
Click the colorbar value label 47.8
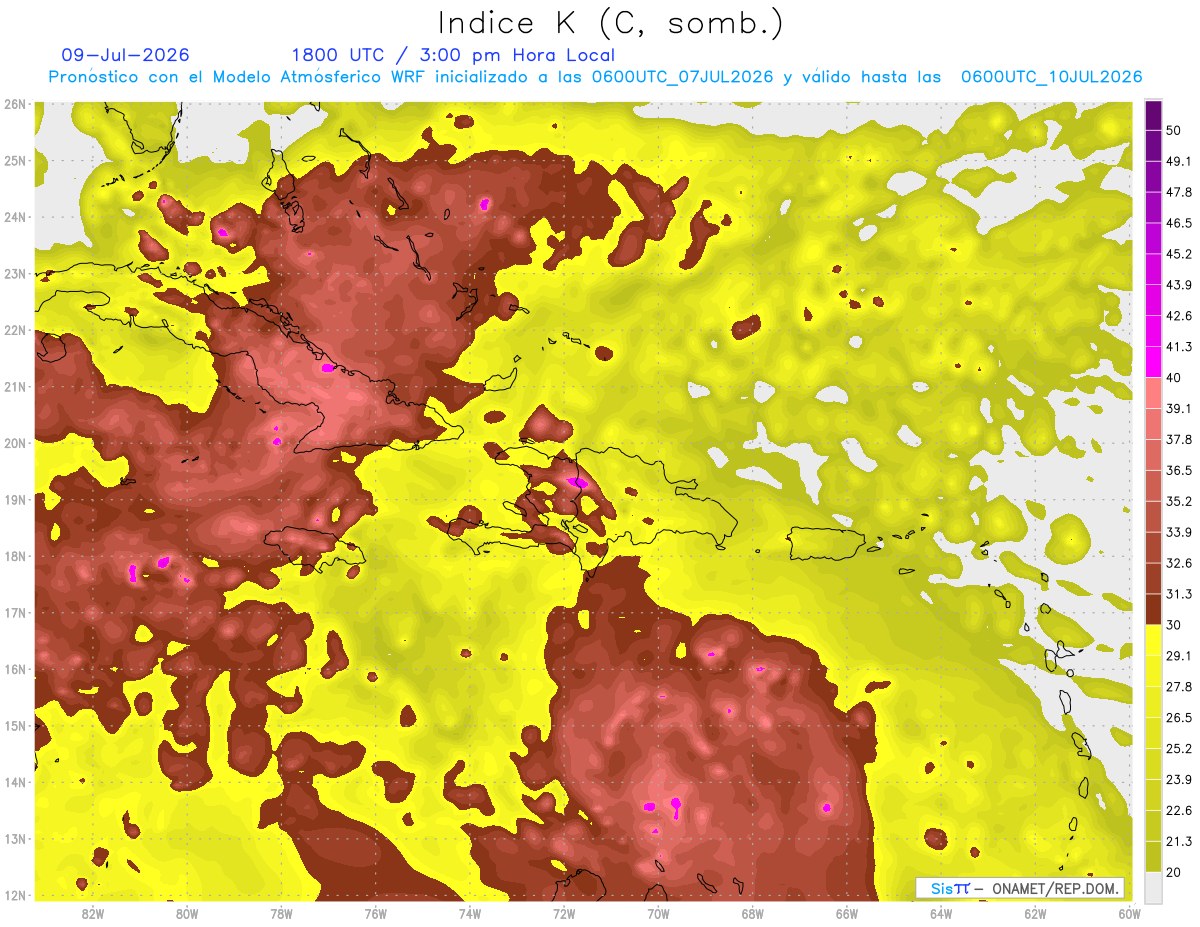(1178, 192)
